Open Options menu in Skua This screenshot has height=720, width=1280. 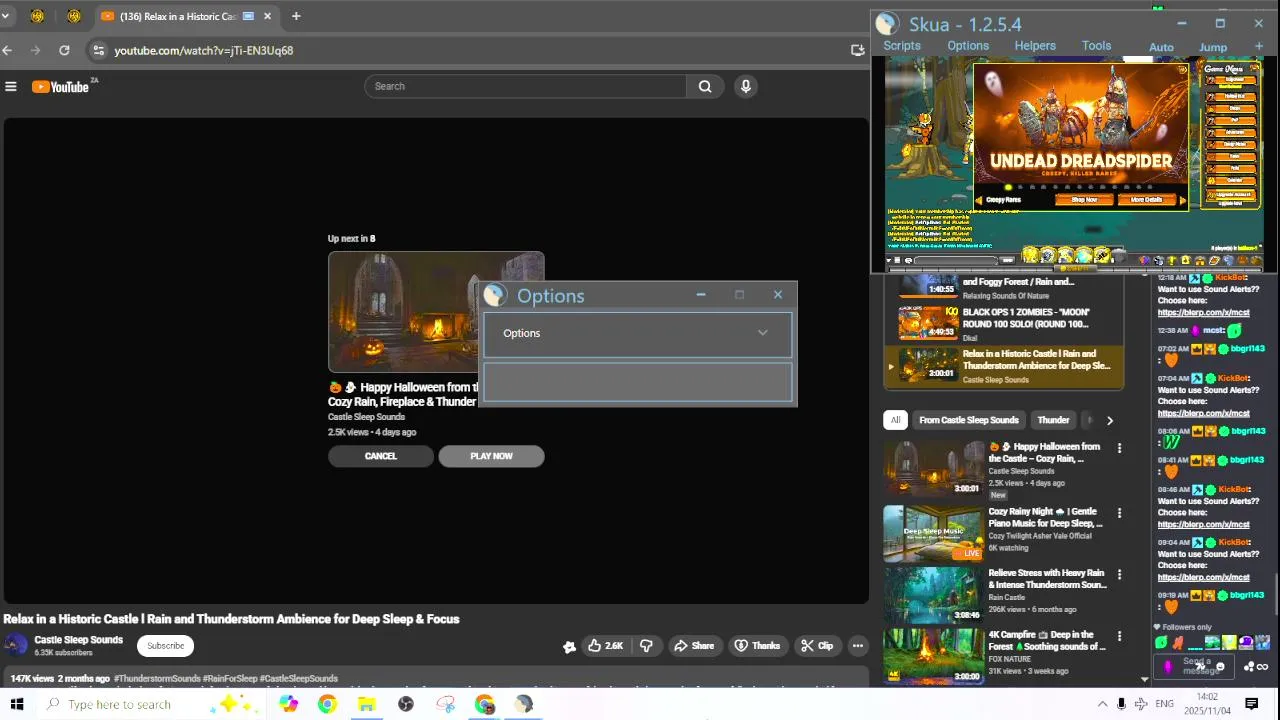click(968, 46)
